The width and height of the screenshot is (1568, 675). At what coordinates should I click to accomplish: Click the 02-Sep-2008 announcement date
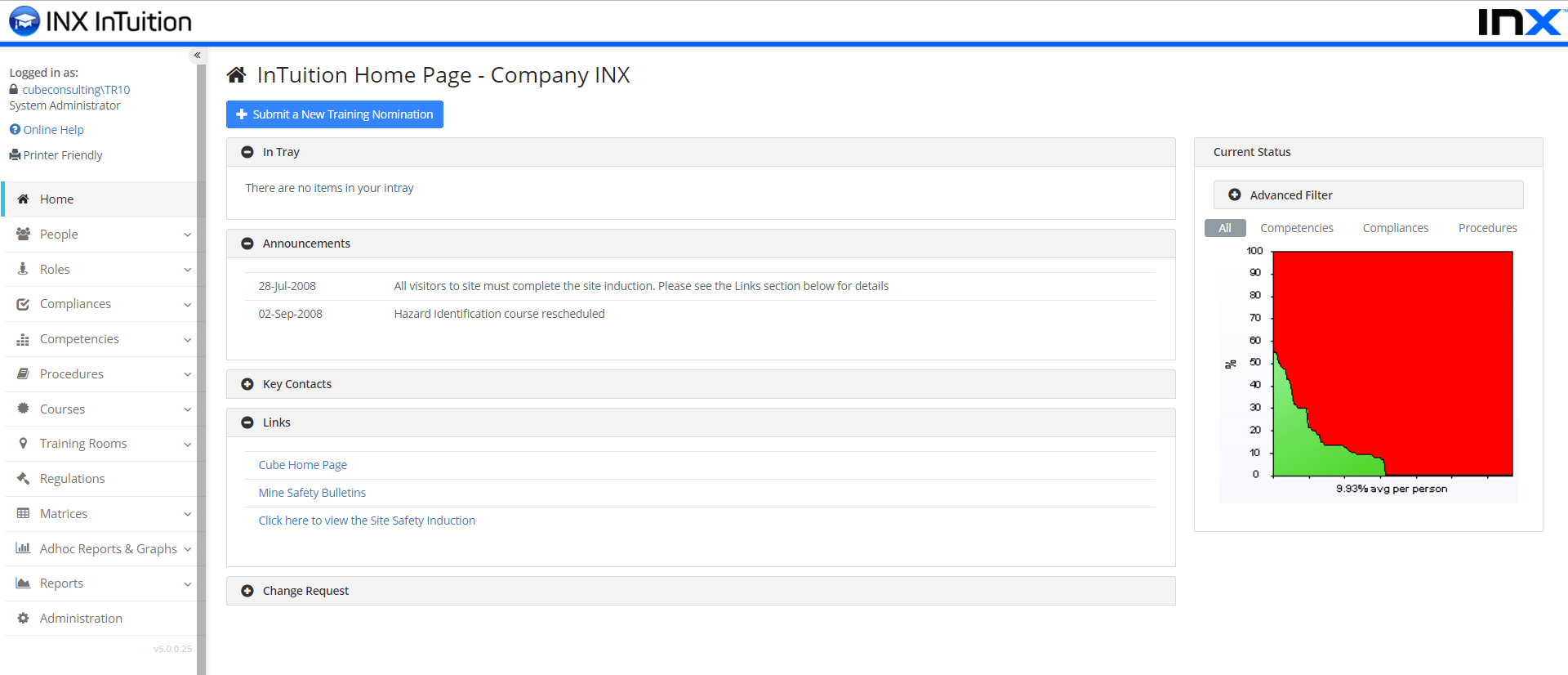click(290, 314)
